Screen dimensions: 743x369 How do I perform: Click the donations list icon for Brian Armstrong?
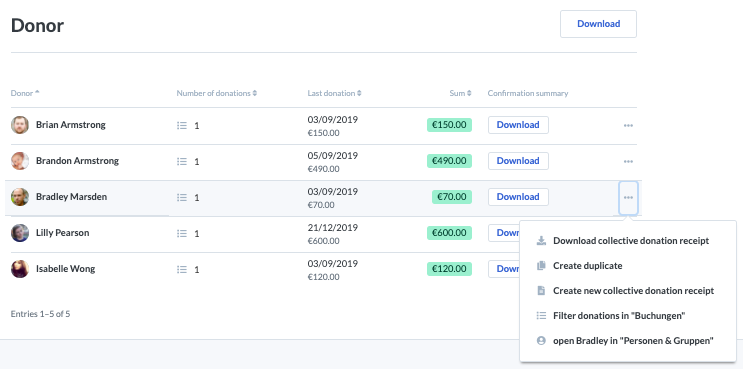coord(182,126)
